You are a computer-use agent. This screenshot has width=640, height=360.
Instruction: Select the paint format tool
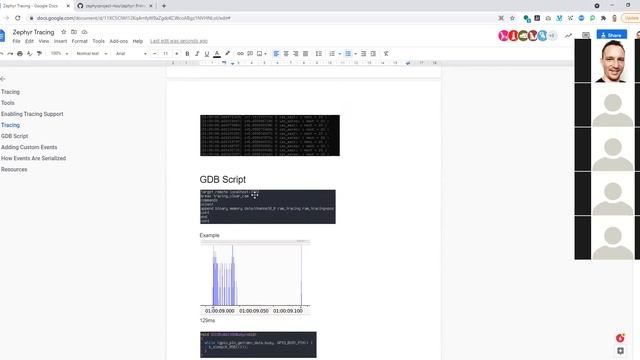point(39,53)
